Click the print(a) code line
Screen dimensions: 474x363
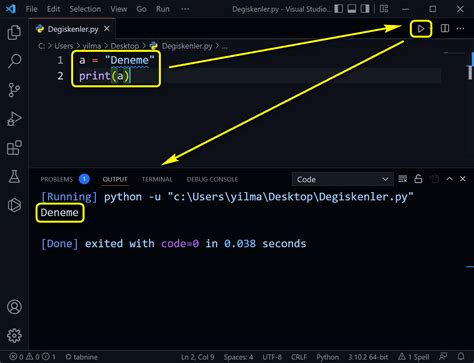click(104, 76)
